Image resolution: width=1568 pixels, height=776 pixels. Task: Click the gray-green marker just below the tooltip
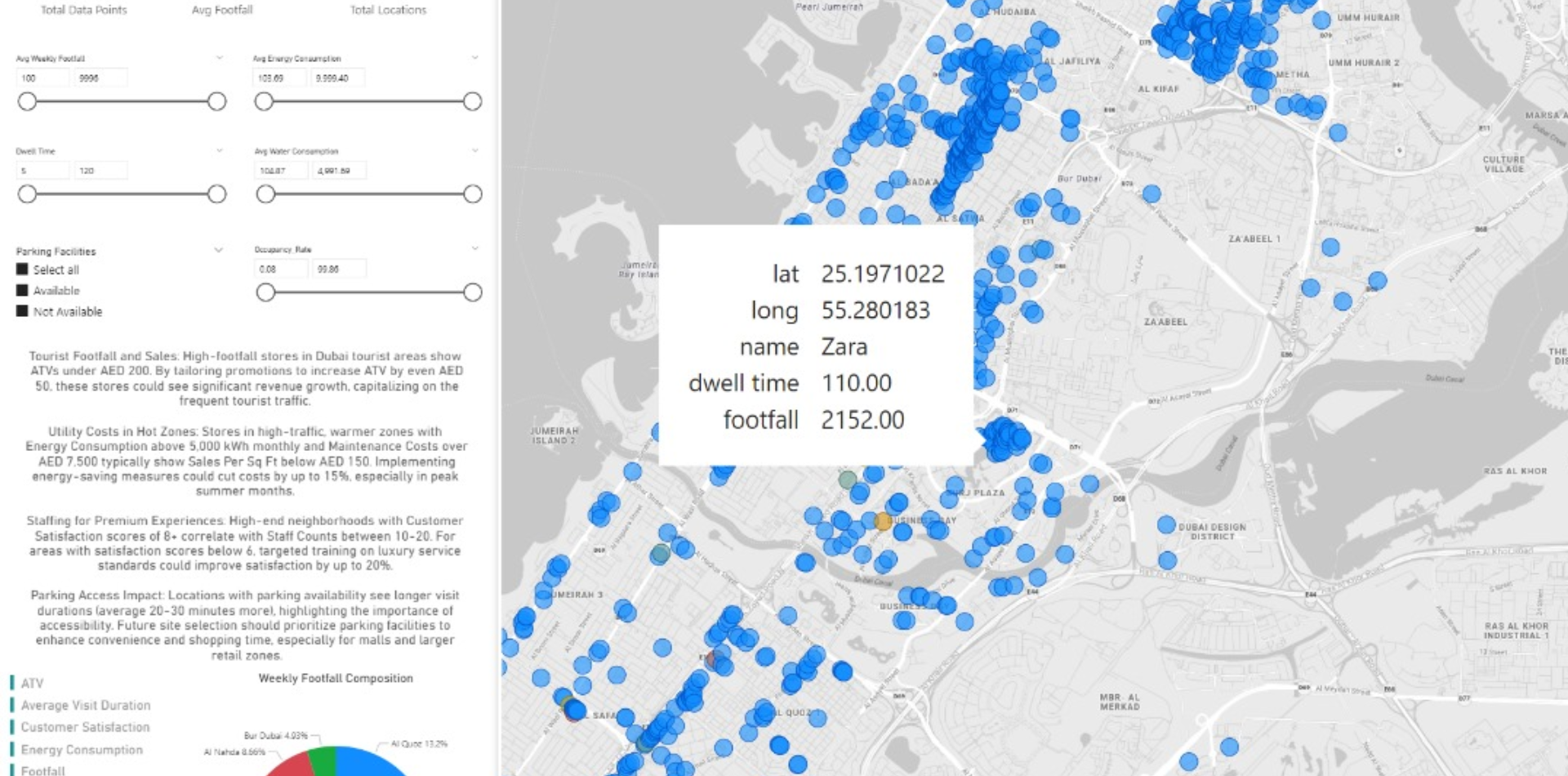(849, 479)
